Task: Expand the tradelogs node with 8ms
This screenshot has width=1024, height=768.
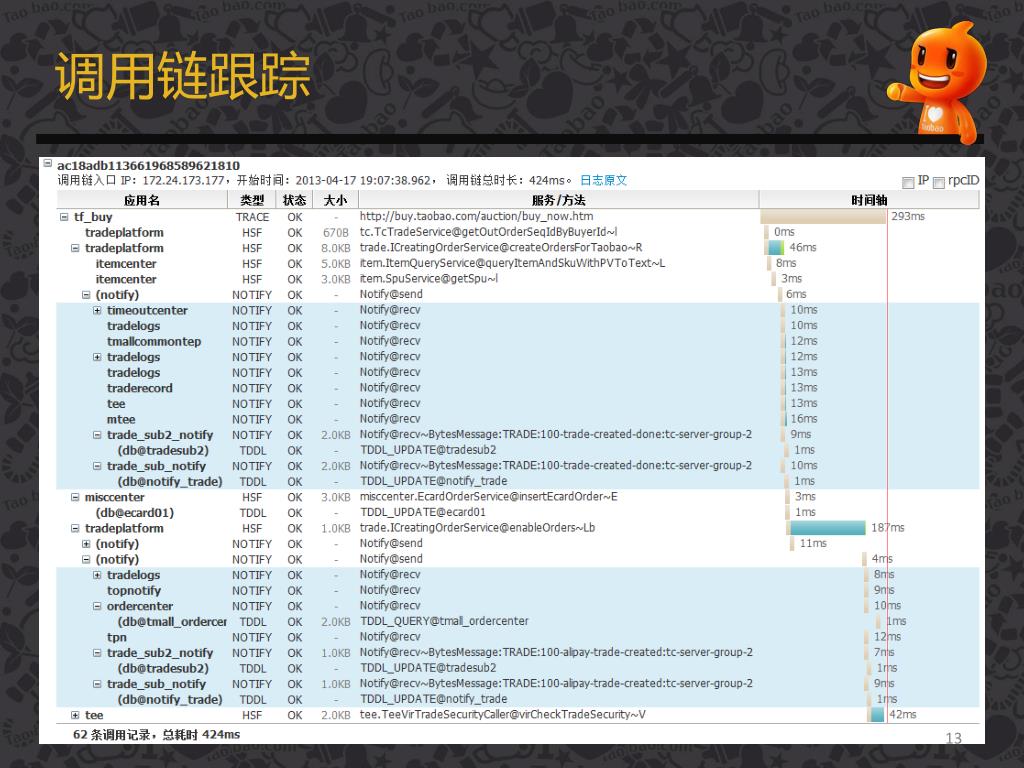Action: click(x=97, y=575)
